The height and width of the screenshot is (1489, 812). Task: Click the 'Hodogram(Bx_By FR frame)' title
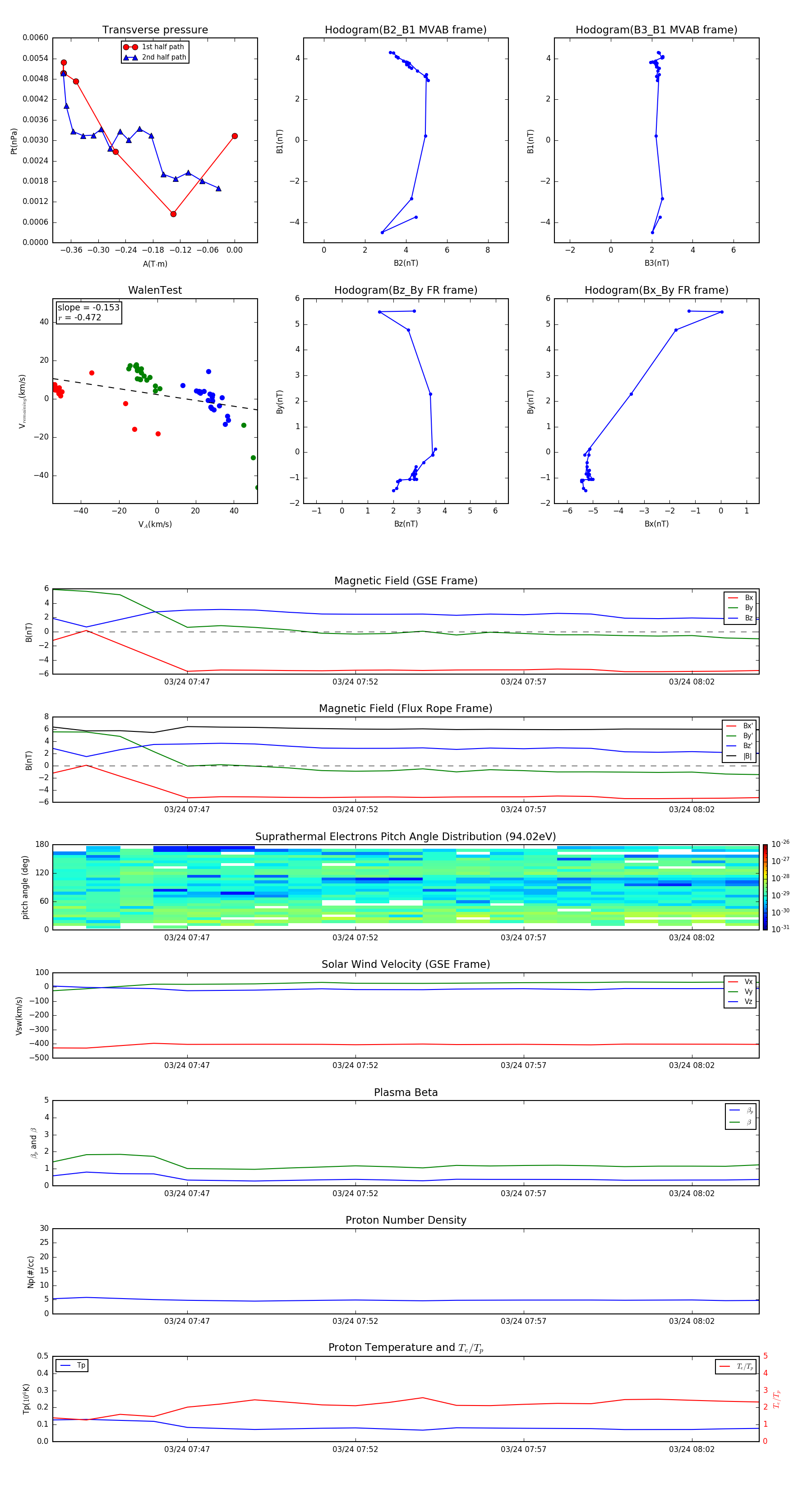click(656, 290)
